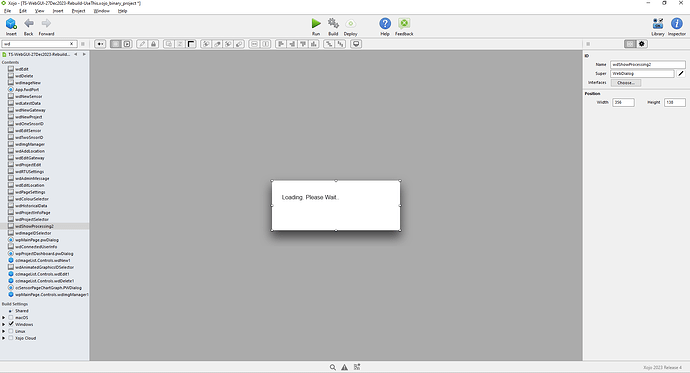Select wdShowProcessing2 in the navigator
The height and width of the screenshot is (373, 690).
34,226
